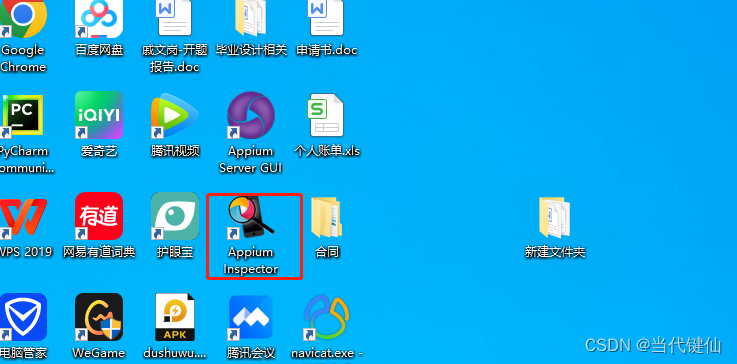Select the 腾讯会议 shortcut icon
This screenshot has width=737, height=364.
click(x=251, y=317)
